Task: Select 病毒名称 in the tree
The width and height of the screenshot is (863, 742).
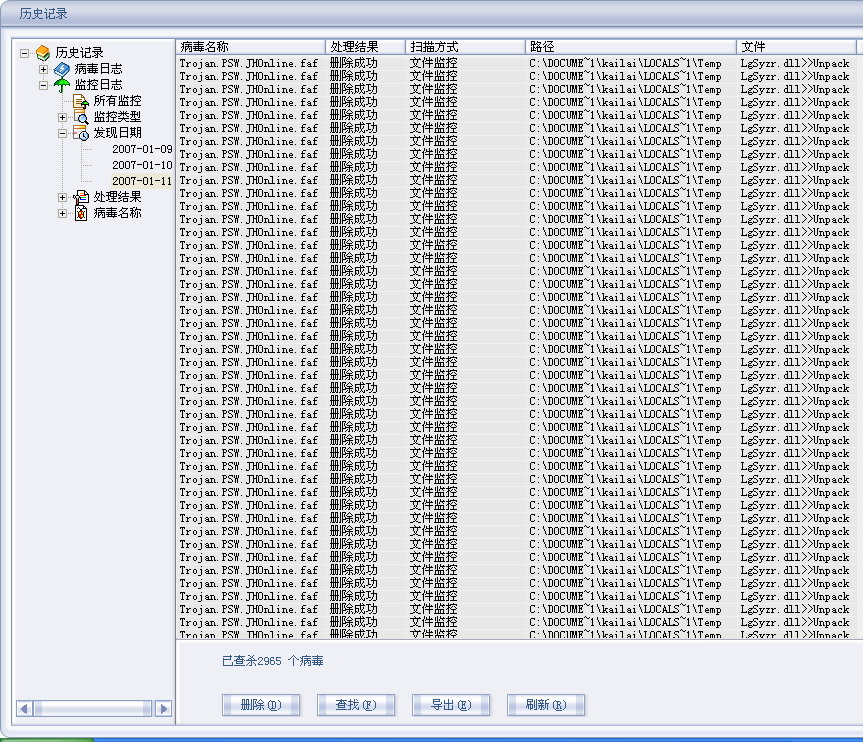Action: [117, 213]
